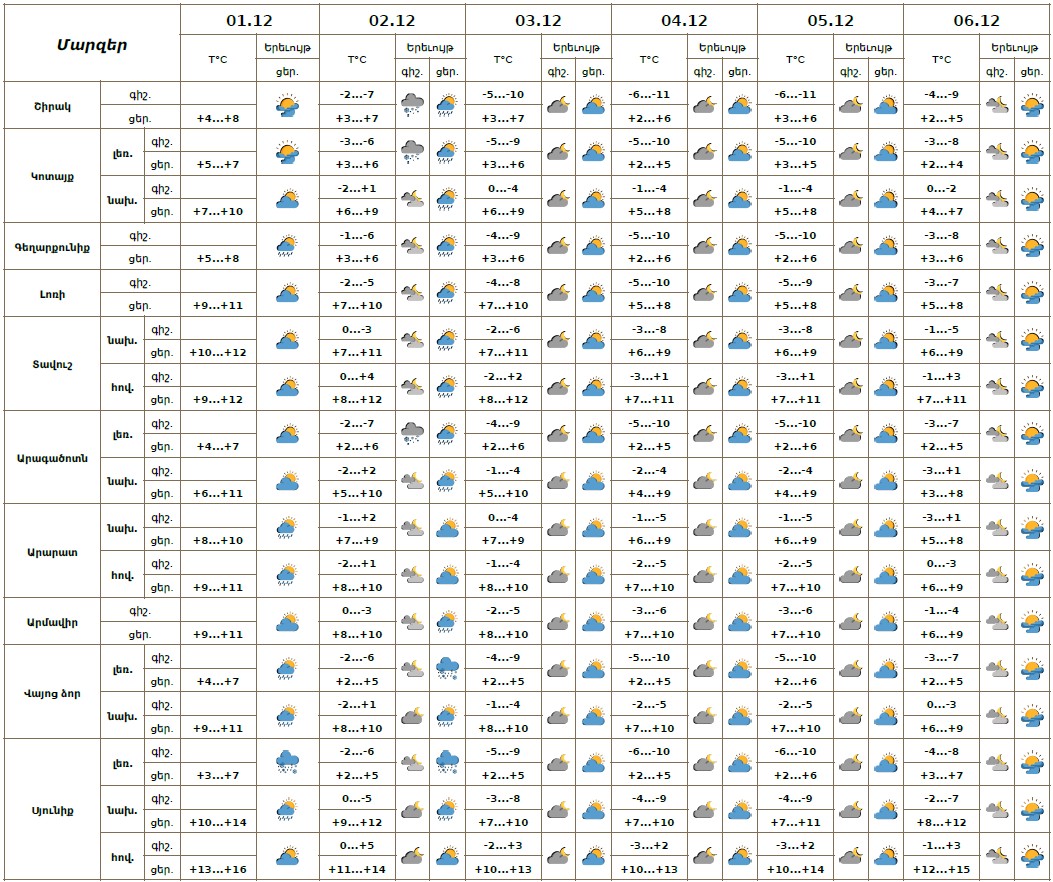Click the +13...+16 temperature cell
This screenshot has height=882, width=1053.
pyautogui.click(x=217, y=869)
